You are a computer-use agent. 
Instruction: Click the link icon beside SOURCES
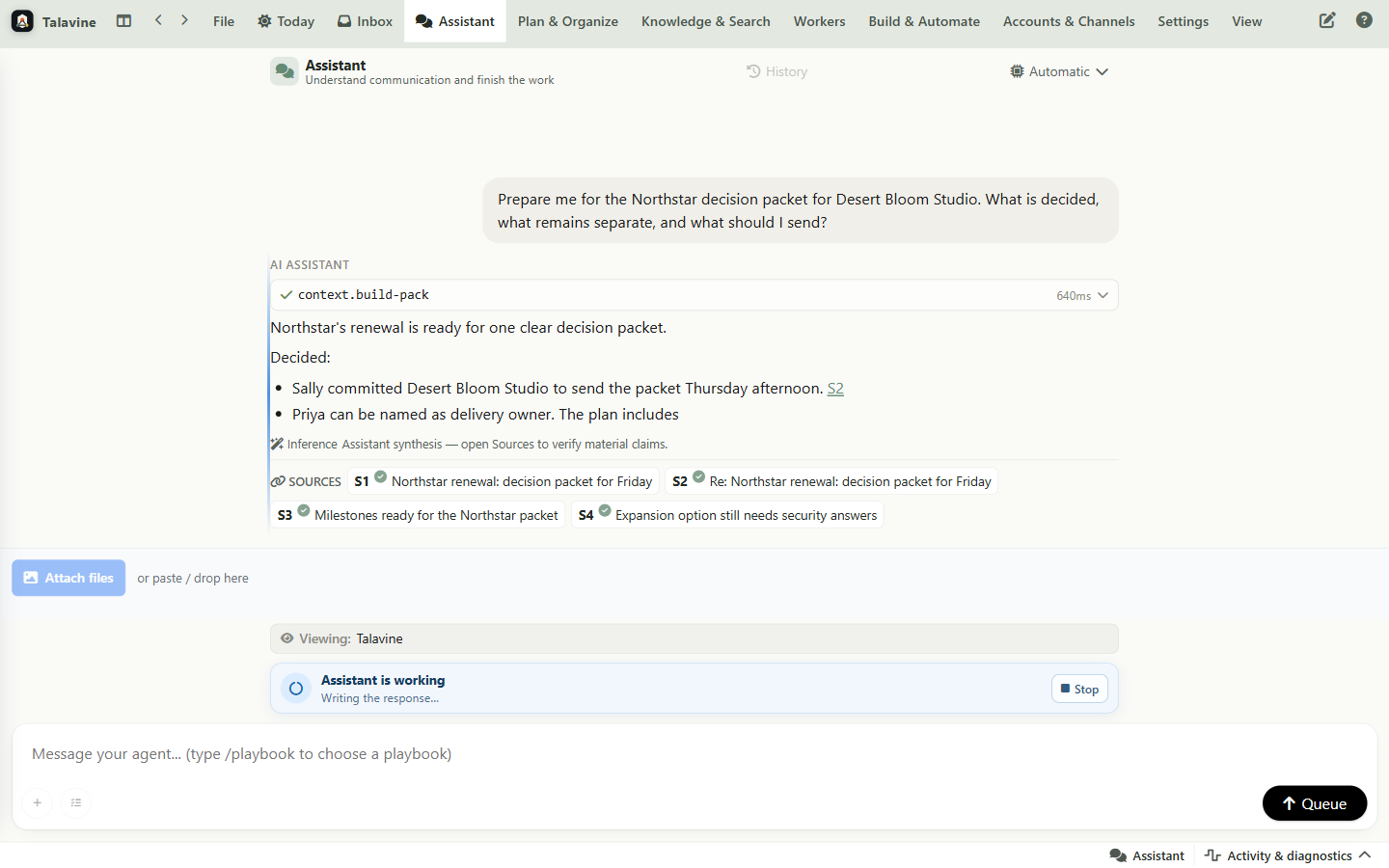click(x=278, y=481)
